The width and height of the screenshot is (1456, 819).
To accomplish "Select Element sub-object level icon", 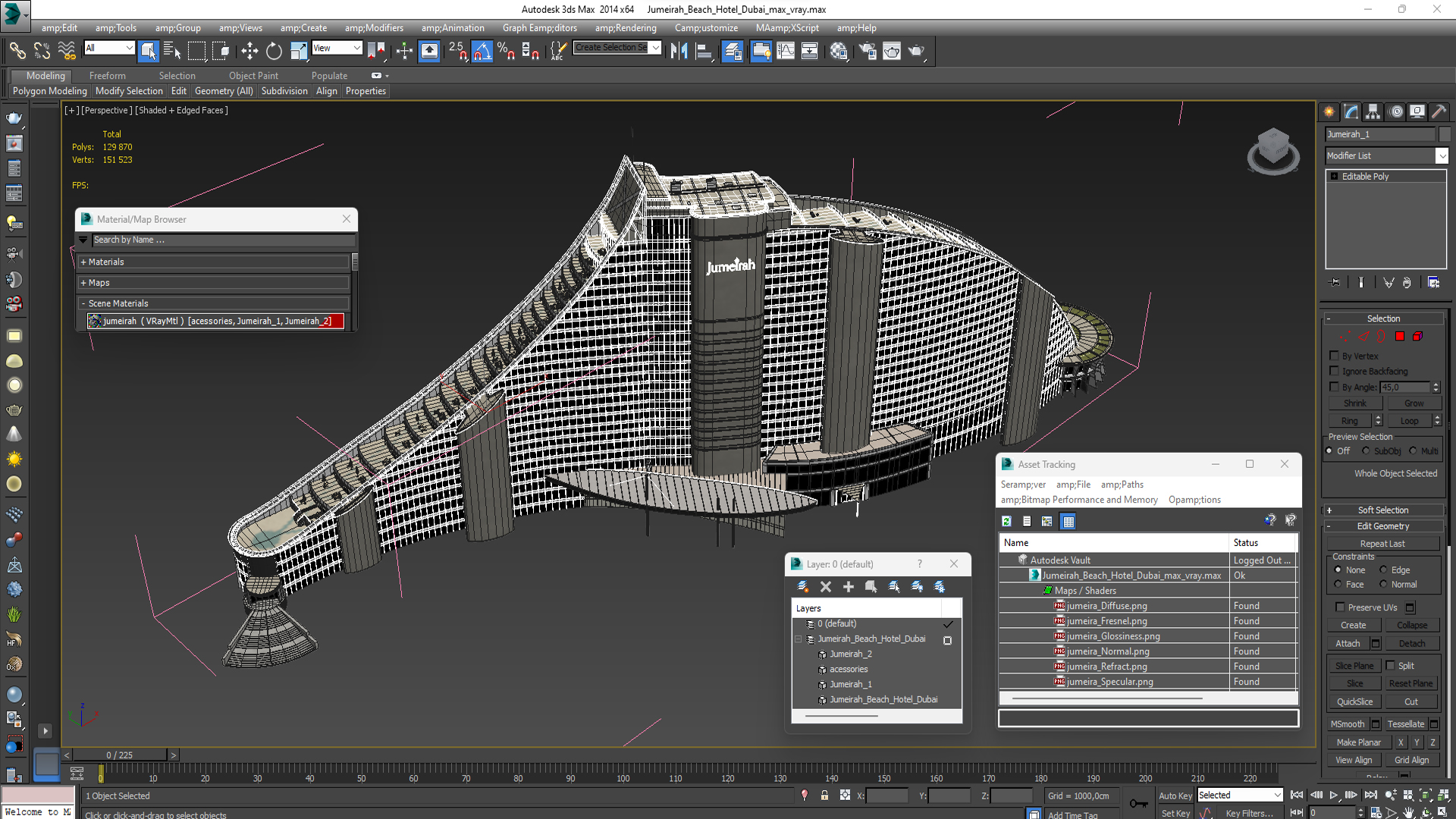I will 1417,337.
